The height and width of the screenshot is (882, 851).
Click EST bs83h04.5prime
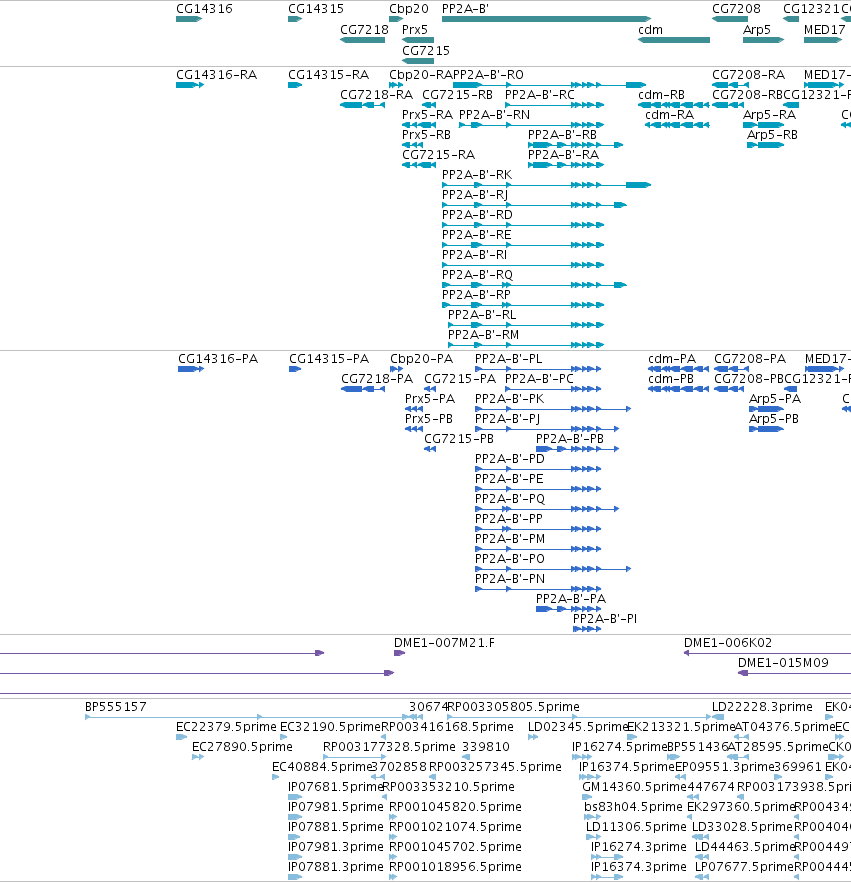[x=592, y=817]
